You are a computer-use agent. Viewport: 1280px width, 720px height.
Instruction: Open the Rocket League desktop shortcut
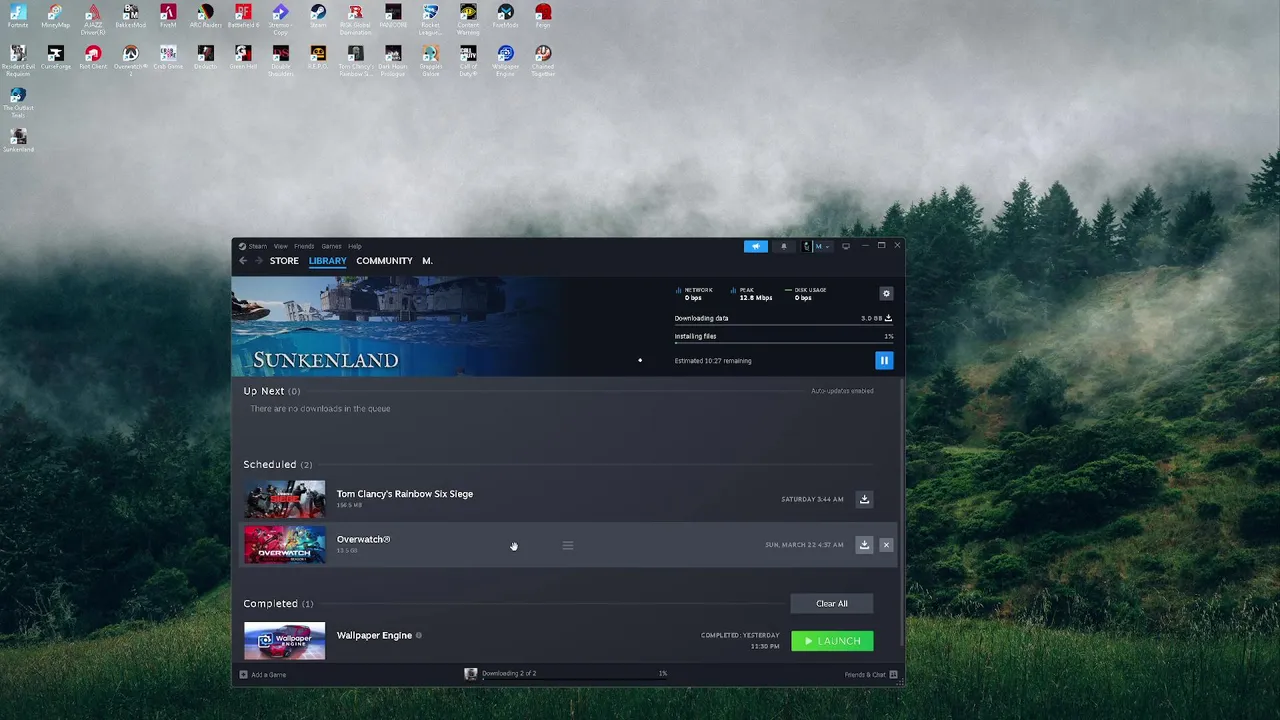pos(430,19)
